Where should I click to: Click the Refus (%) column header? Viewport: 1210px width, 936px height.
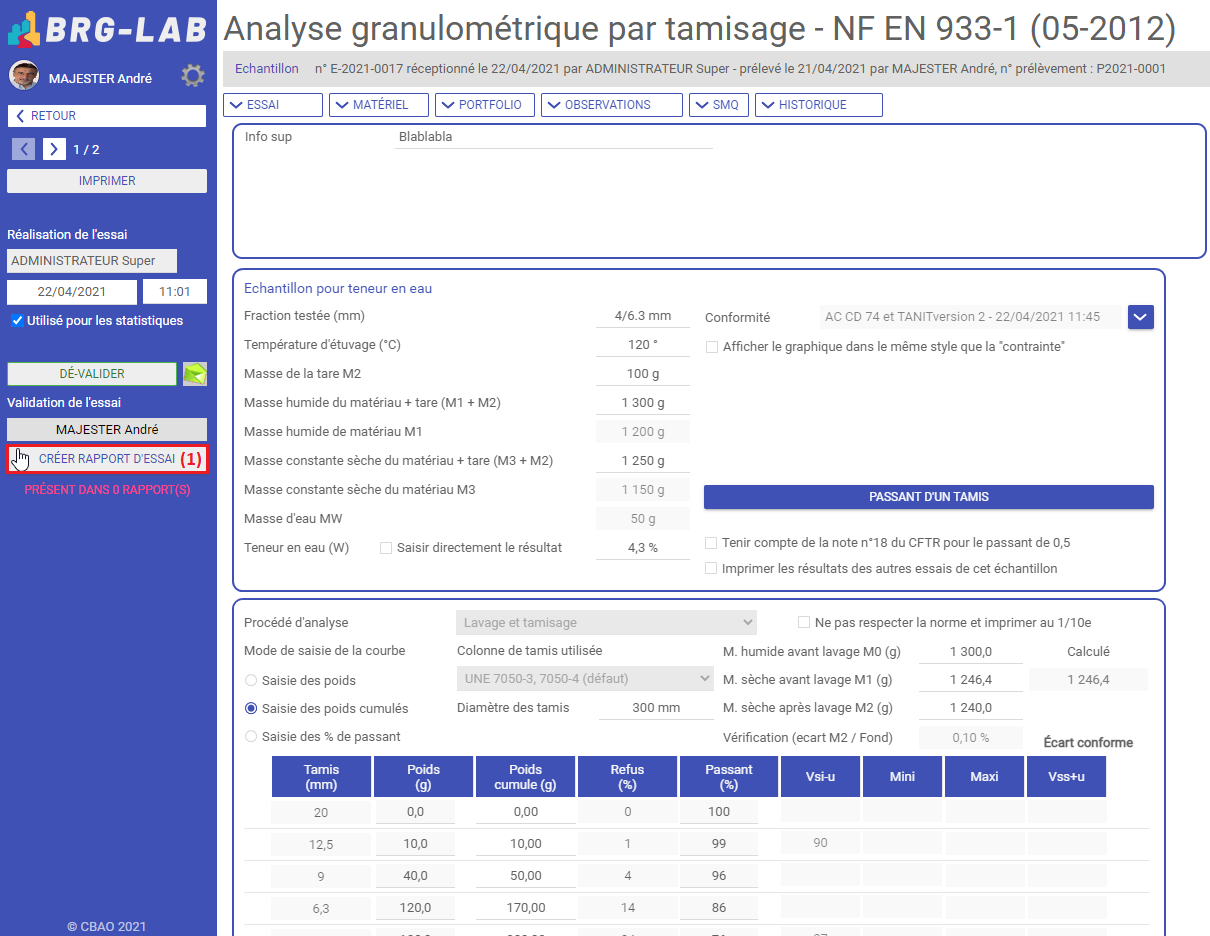[x=627, y=777]
